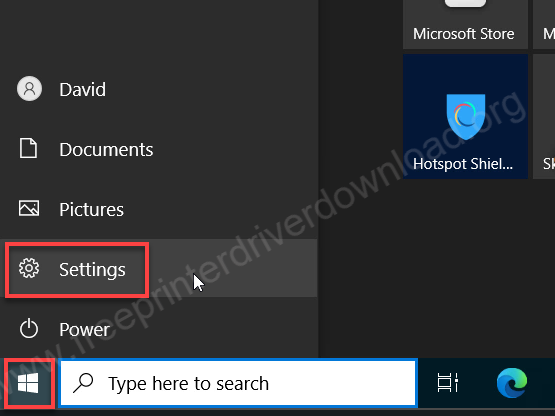Click the Documents file icon
Screen dimensions: 555x416
tap(28, 148)
